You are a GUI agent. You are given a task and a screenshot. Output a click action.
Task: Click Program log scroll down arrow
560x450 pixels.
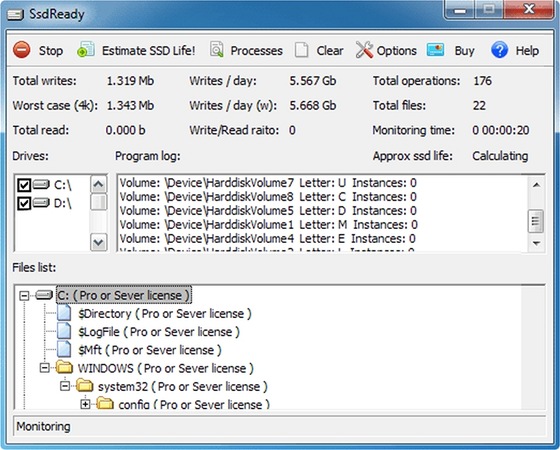pos(536,243)
